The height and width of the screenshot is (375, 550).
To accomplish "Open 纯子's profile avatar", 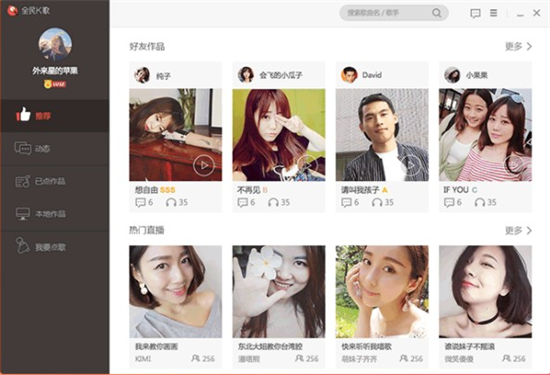I will tap(142, 75).
